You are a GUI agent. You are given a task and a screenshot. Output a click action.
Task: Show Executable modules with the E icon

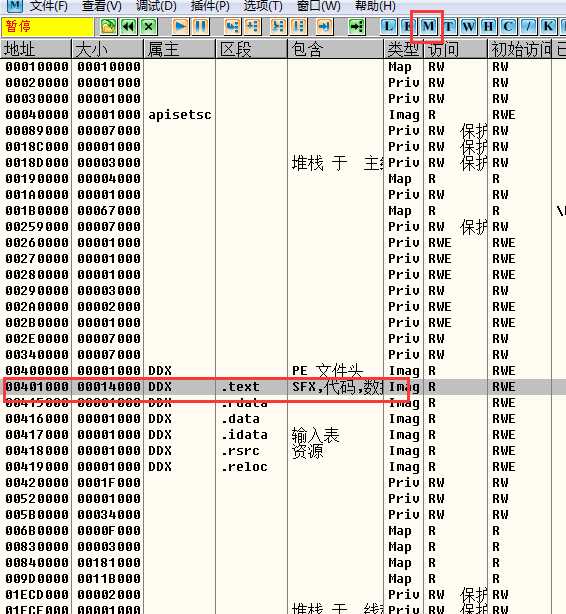coord(407,27)
